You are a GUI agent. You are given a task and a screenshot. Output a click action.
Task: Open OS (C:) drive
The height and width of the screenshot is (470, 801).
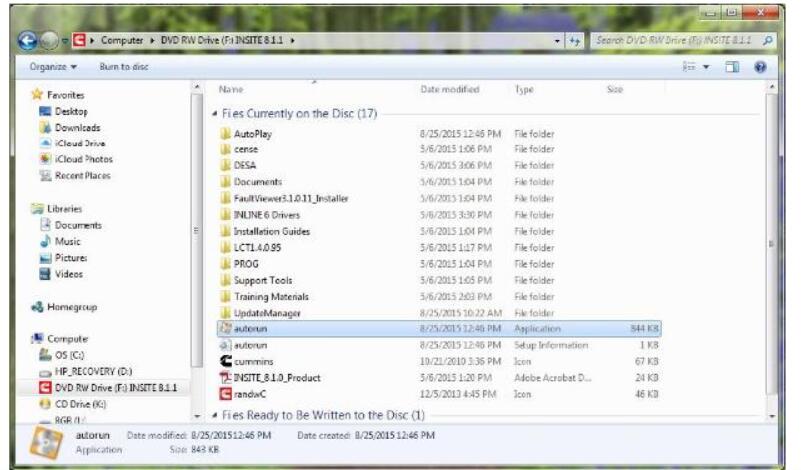[x=69, y=355]
